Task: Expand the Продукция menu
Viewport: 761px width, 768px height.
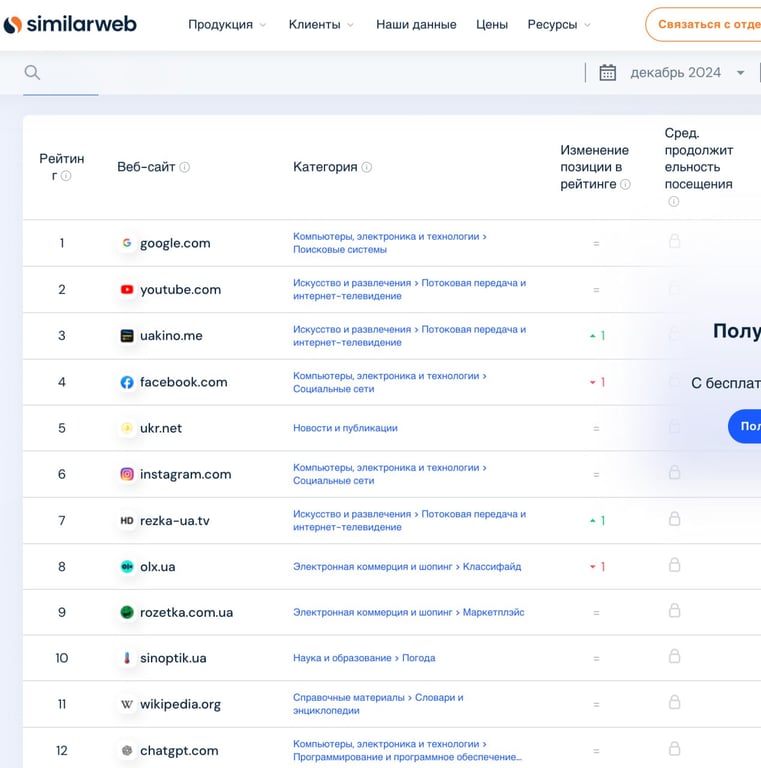Action: click(x=227, y=25)
